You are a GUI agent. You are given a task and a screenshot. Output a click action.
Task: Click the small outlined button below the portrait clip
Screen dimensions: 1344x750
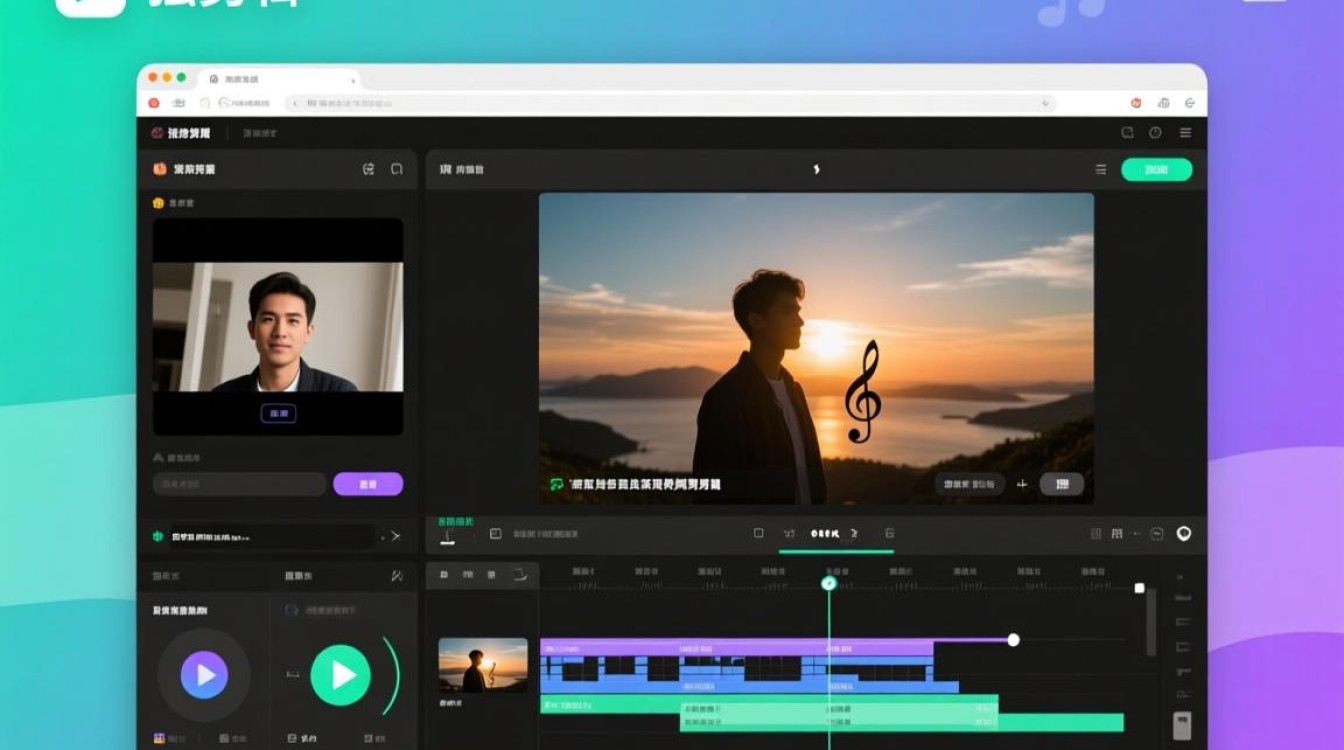(x=278, y=412)
